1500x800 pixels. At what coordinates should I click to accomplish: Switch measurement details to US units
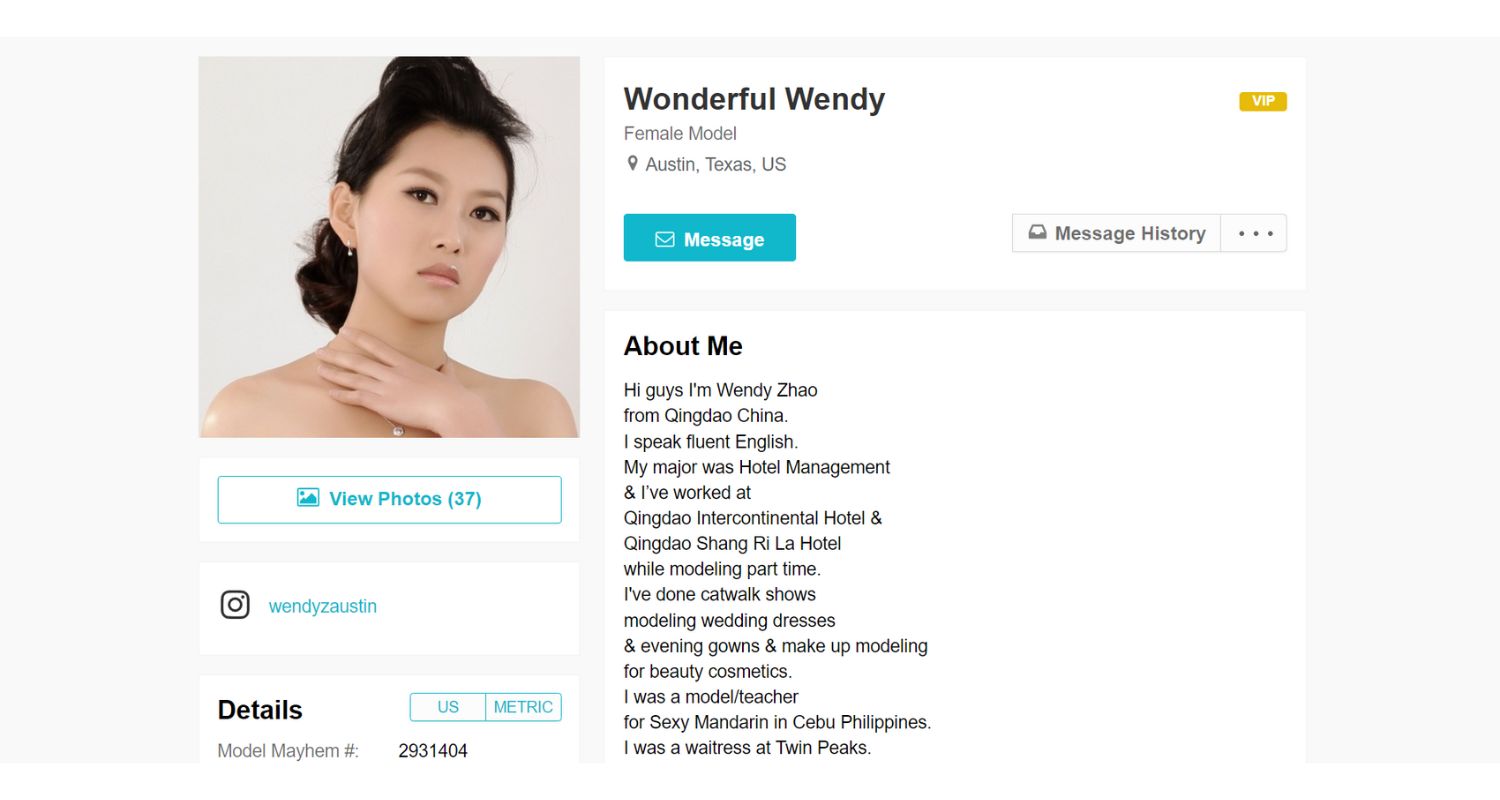448,707
